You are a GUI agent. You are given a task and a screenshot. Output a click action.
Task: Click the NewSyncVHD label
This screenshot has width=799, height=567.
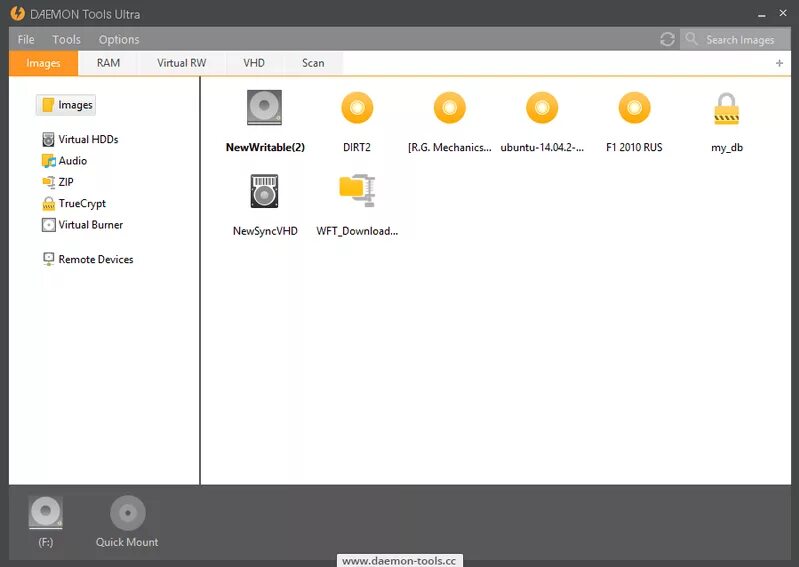tap(265, 231)
